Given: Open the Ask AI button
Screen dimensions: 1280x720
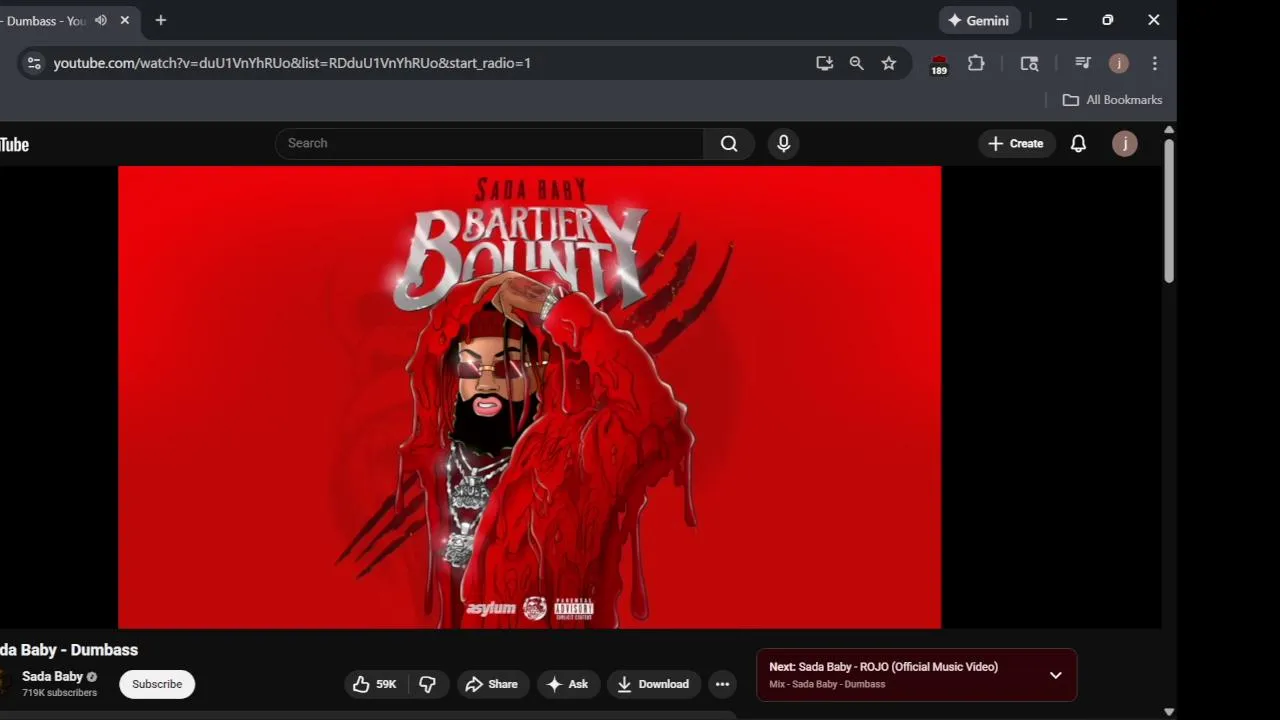Looking at the screenshot, I should pyautogui.click(x=567, y=684).
